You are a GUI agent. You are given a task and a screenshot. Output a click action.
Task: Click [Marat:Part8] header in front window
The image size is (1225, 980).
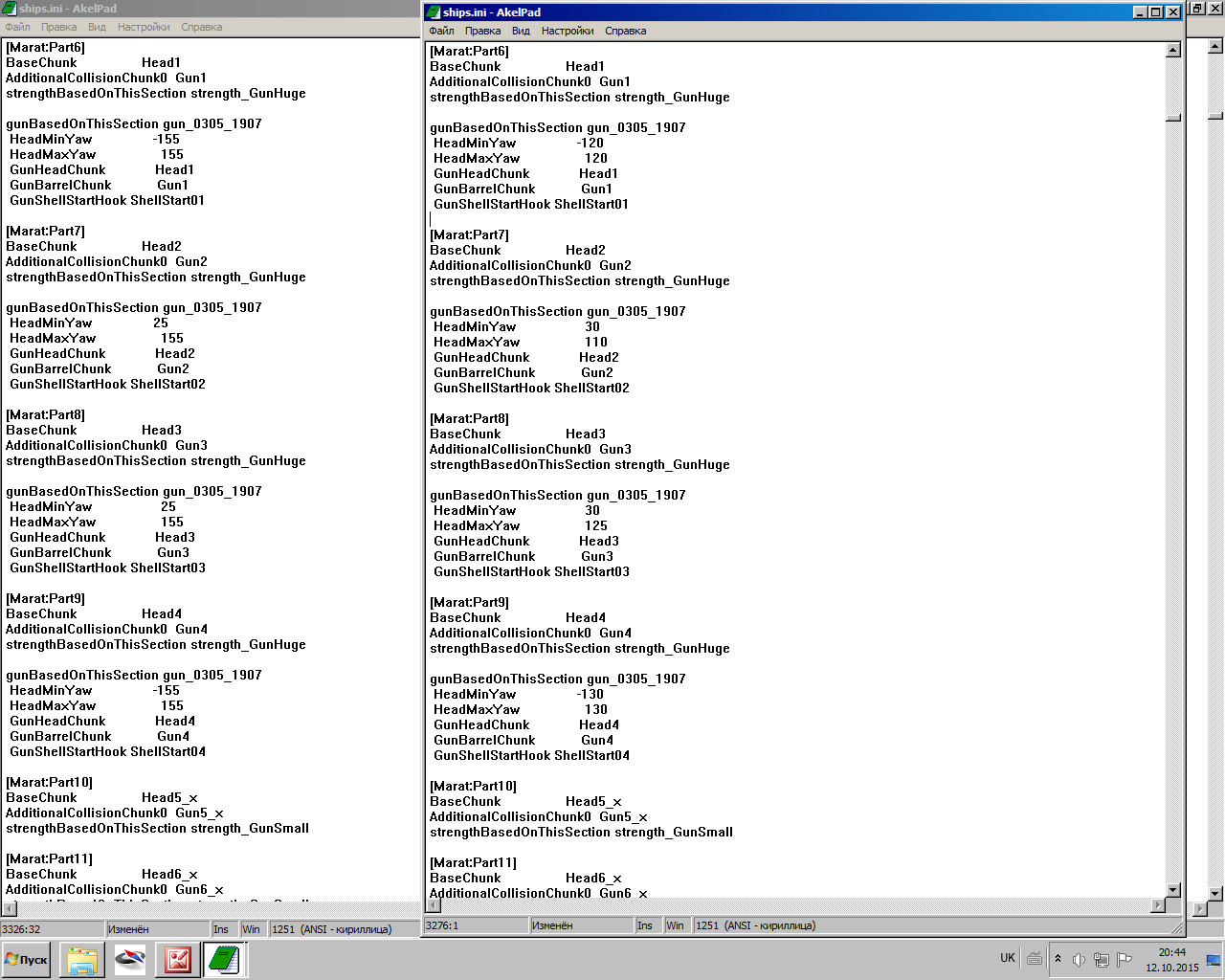(469, 418)
